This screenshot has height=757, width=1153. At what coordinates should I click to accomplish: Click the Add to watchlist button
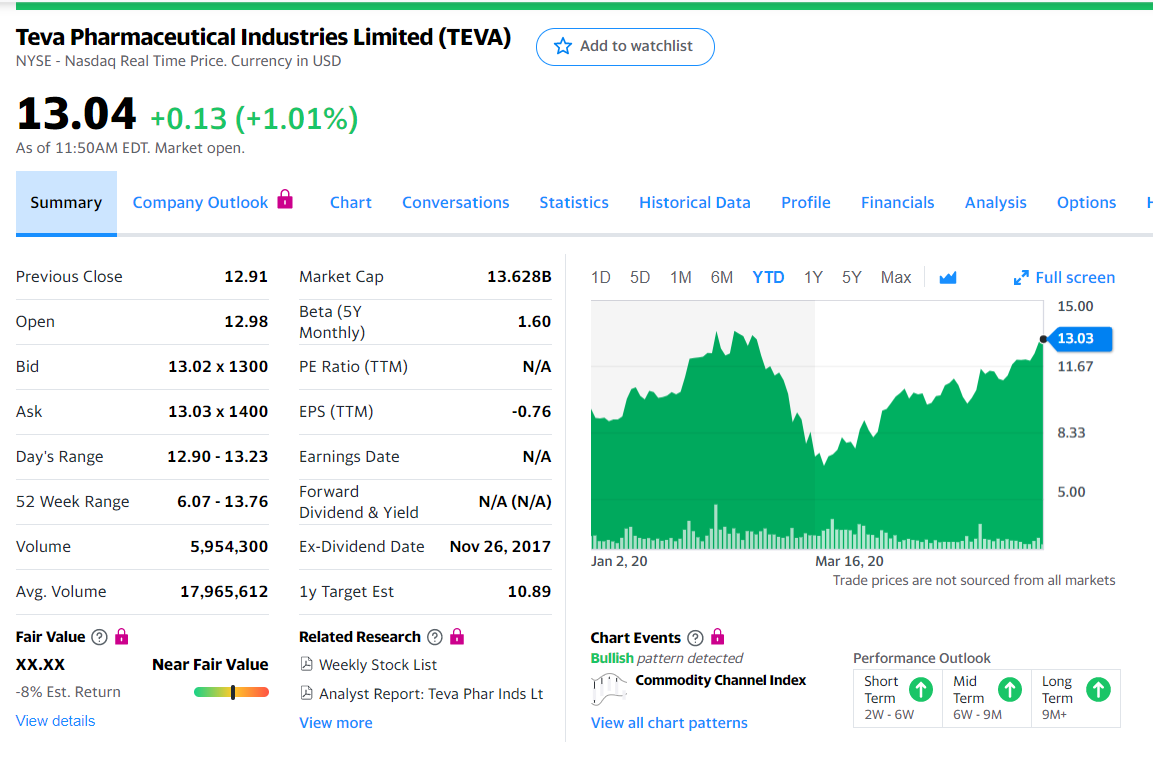625,46
